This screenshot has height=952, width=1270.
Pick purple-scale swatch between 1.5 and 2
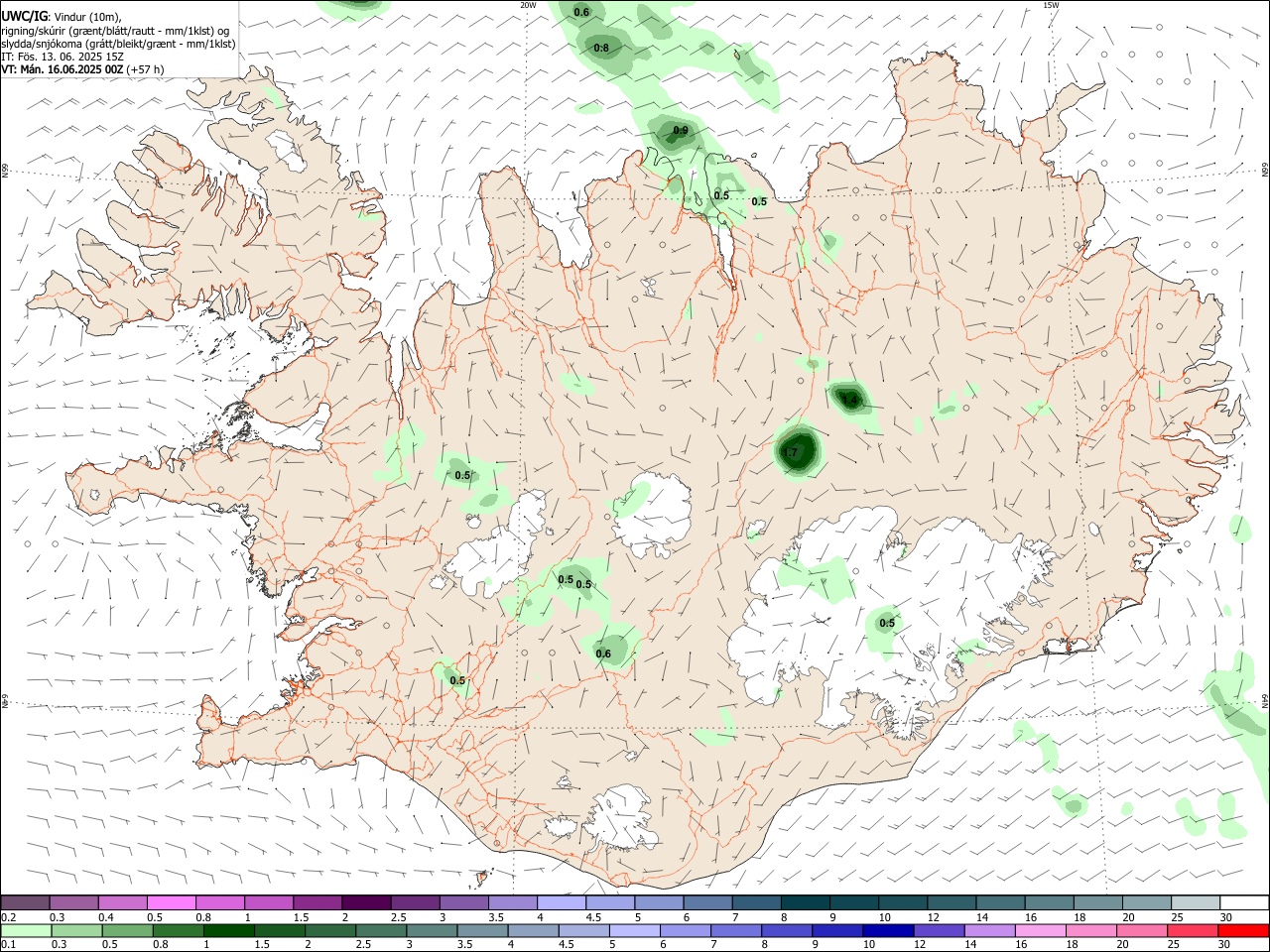[x=317, y=903]
